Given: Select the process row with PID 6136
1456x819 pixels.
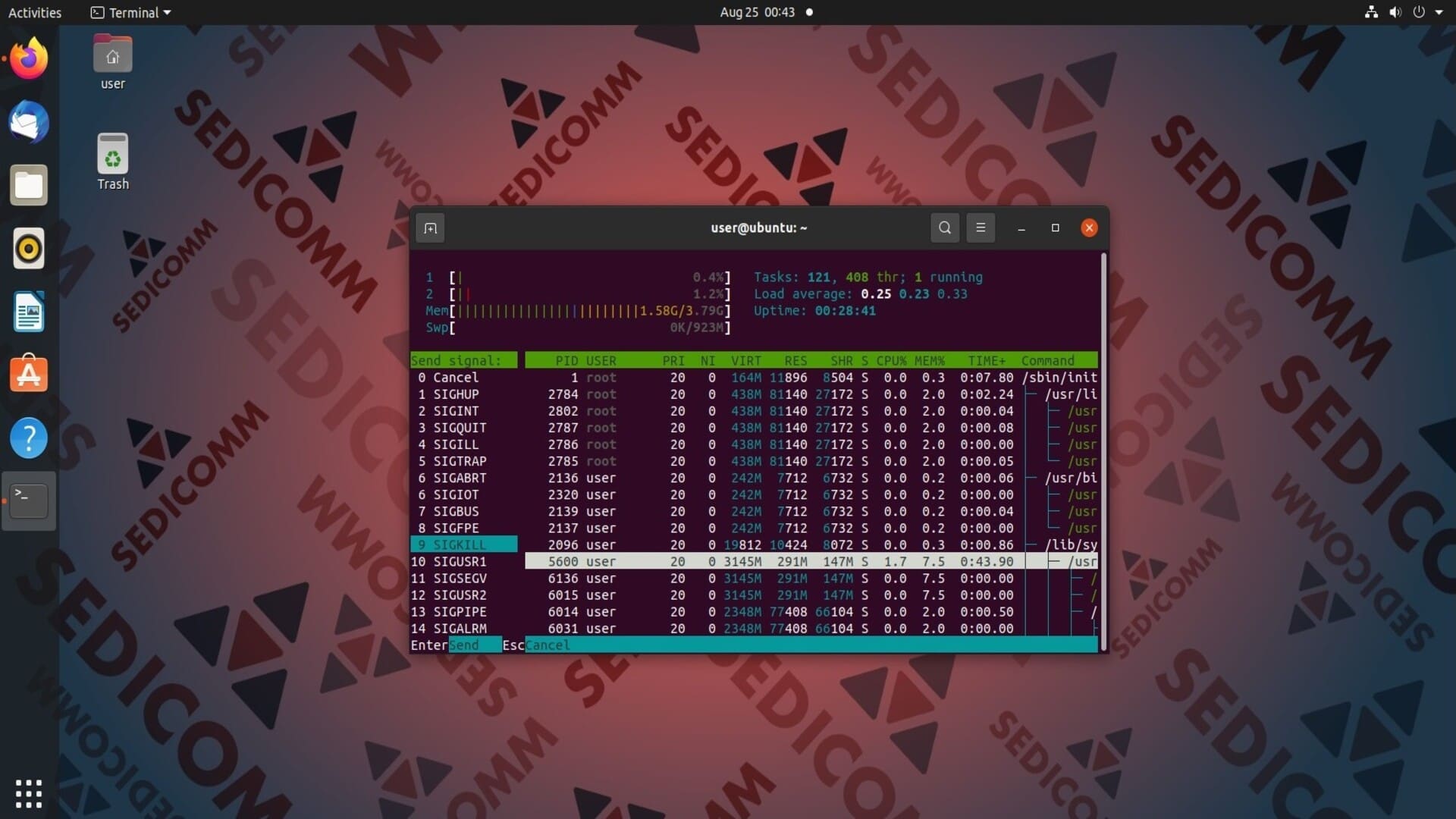Looking at the screenshot, I should pyautogui.click(x=811, y=579).
